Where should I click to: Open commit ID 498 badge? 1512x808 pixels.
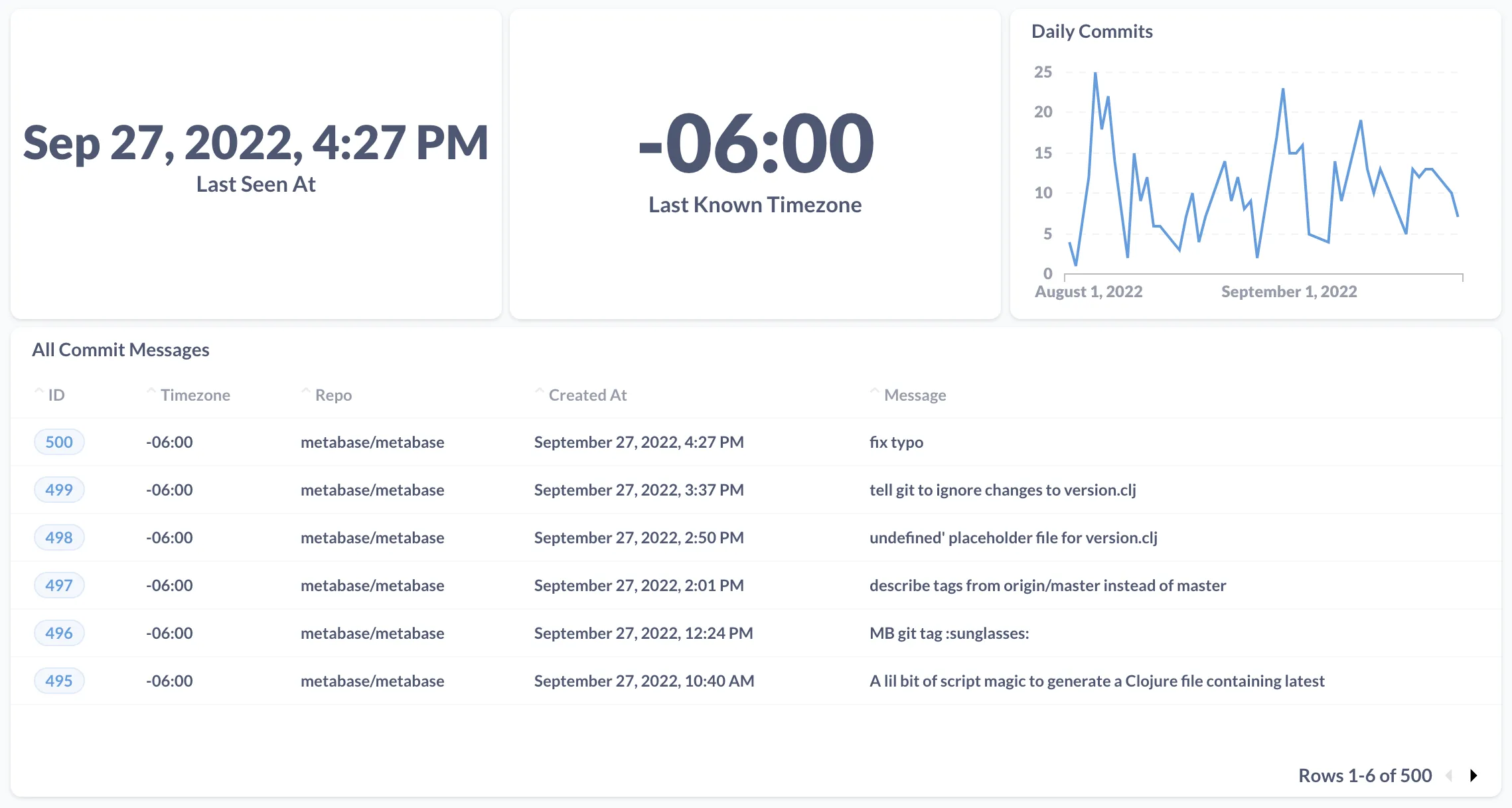coord(59,537)
